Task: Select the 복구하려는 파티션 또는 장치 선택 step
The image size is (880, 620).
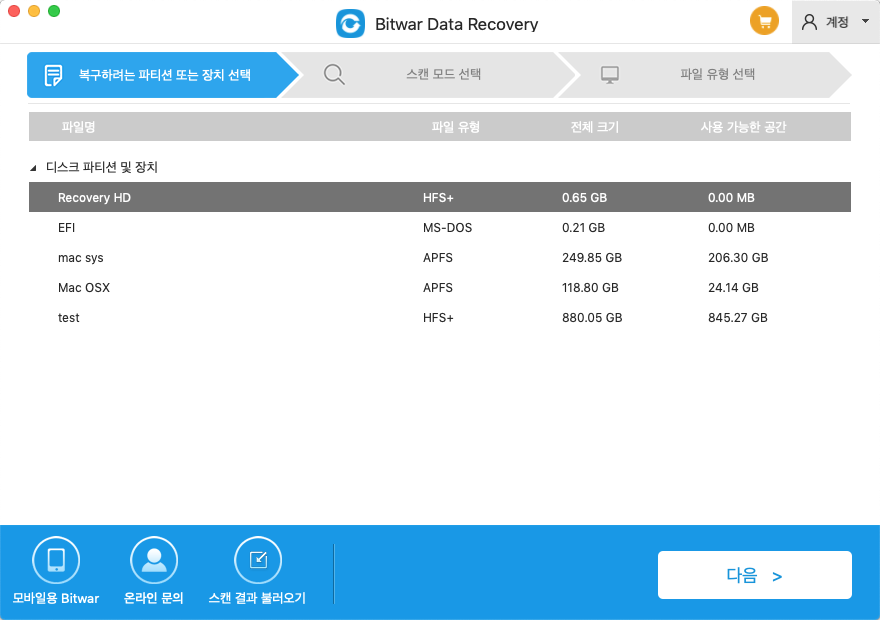Action: [163, 75]
